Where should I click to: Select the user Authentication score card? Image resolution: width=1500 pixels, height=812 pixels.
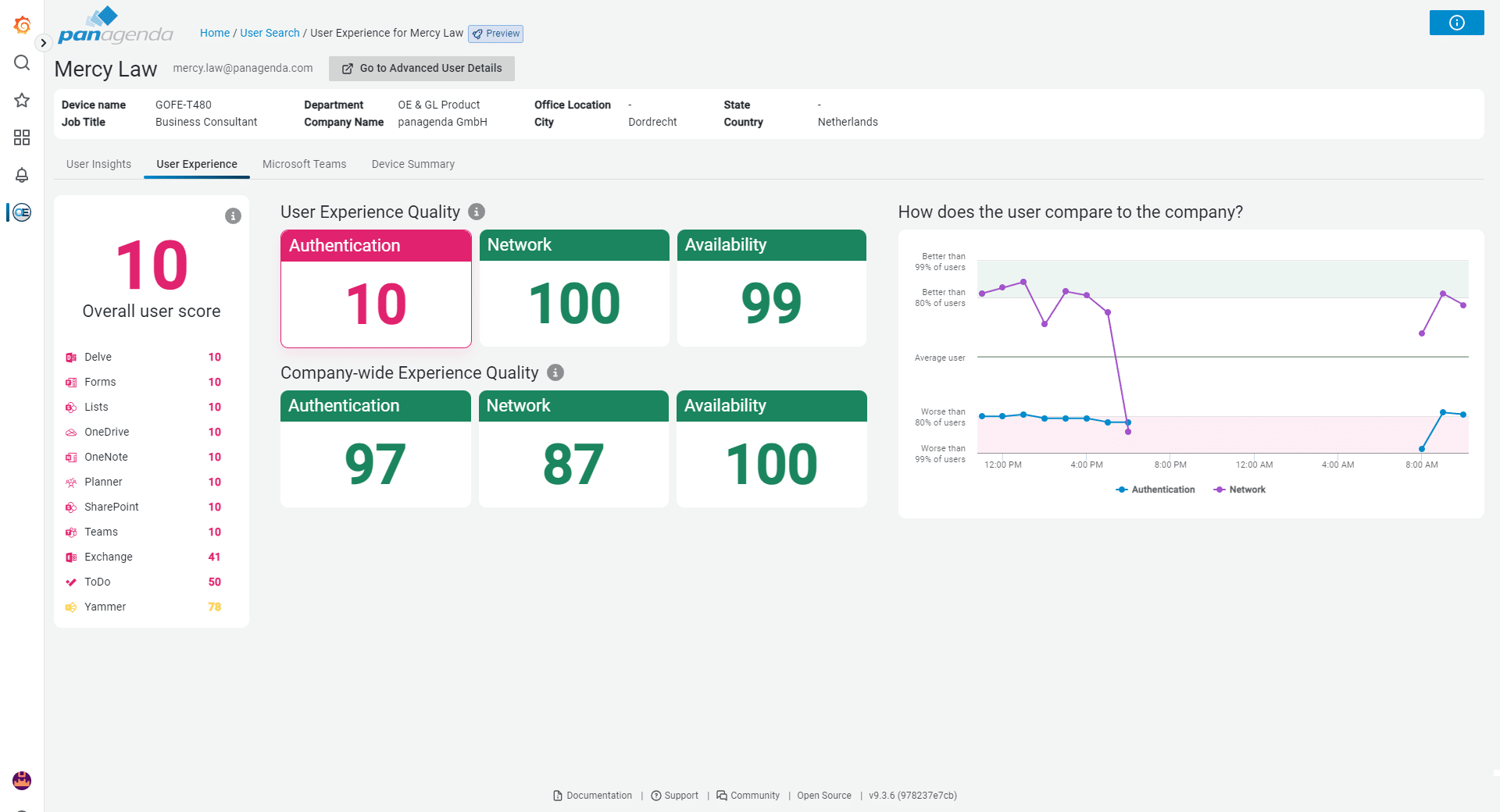coord(376,289)
